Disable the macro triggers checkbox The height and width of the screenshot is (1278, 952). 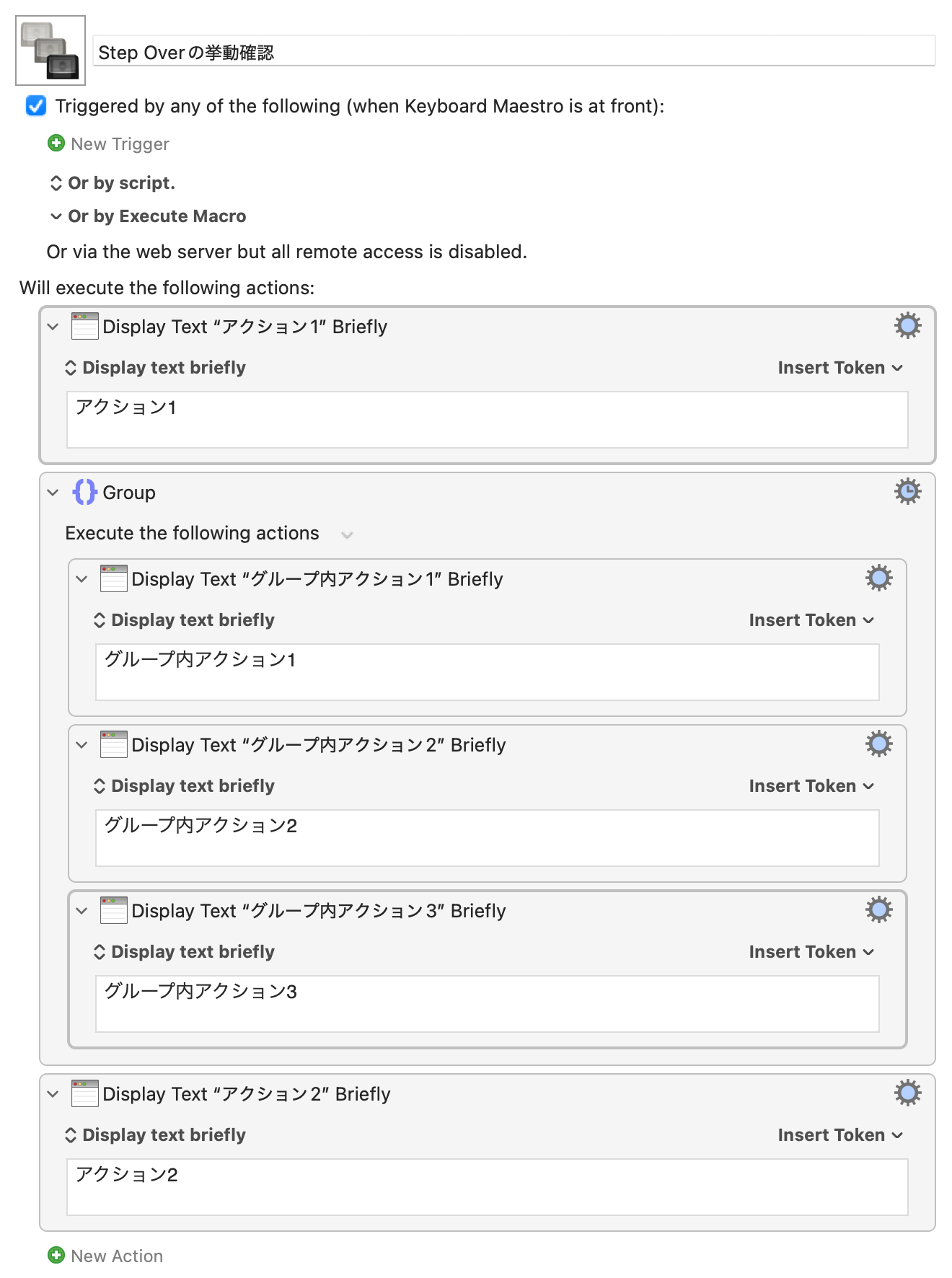[36, 106]
